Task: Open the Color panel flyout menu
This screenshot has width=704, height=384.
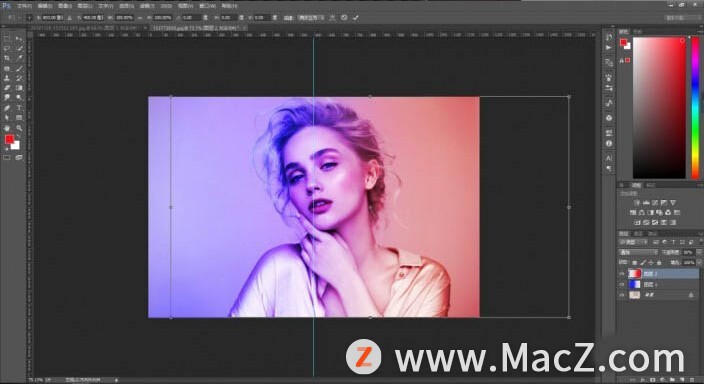Action: click(700, 32)
